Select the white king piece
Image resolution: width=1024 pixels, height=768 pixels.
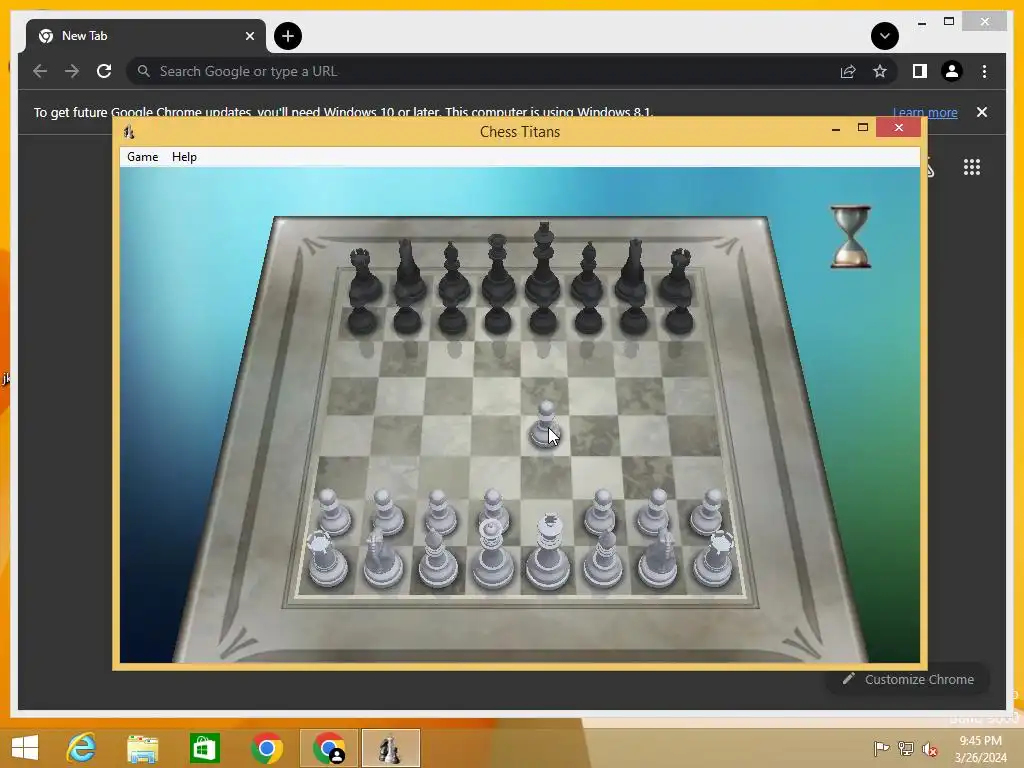coord(549,552)
